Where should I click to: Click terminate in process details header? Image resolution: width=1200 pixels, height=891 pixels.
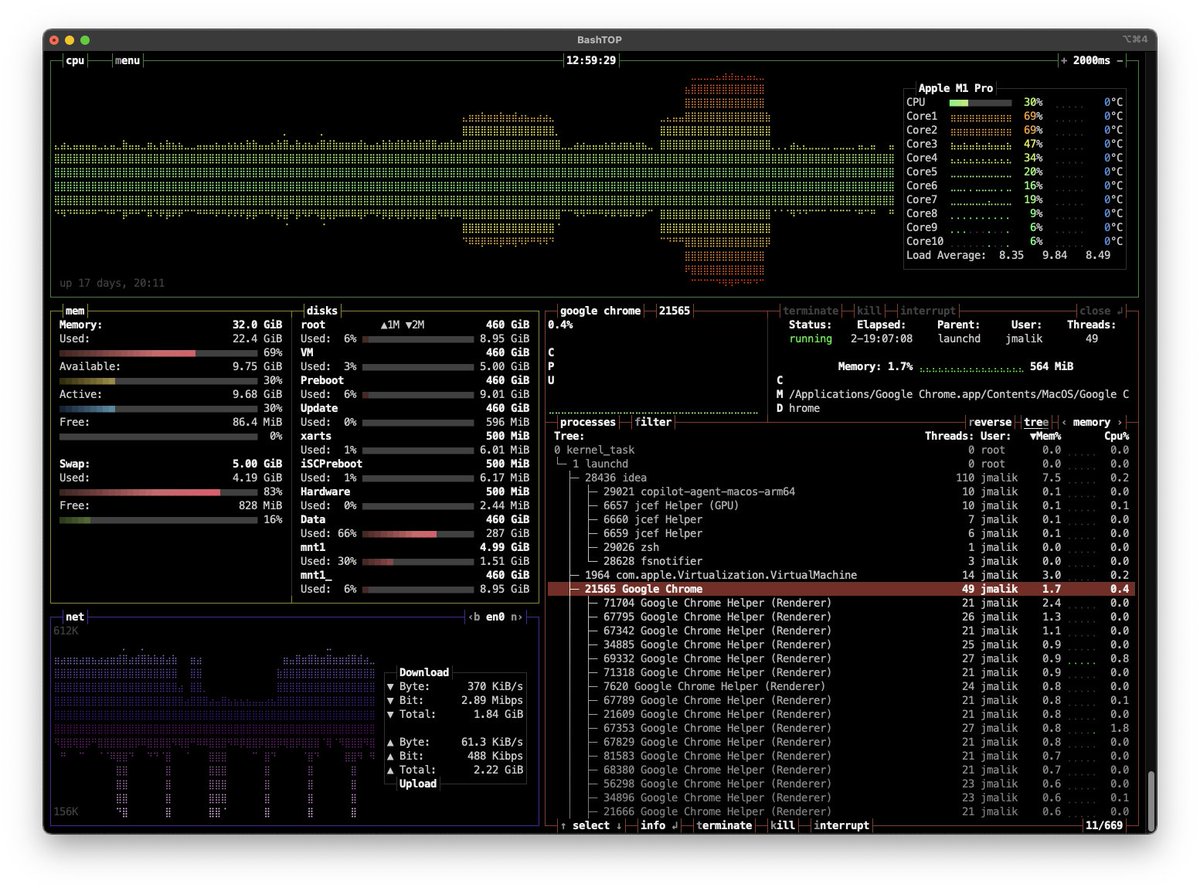click(810, 311)
